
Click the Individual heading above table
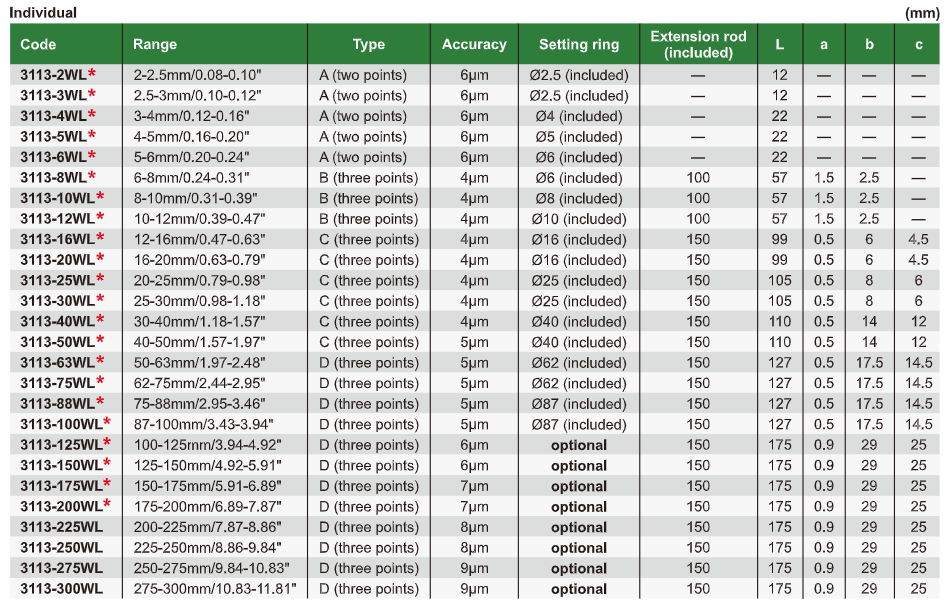click(x=42, y=13)
